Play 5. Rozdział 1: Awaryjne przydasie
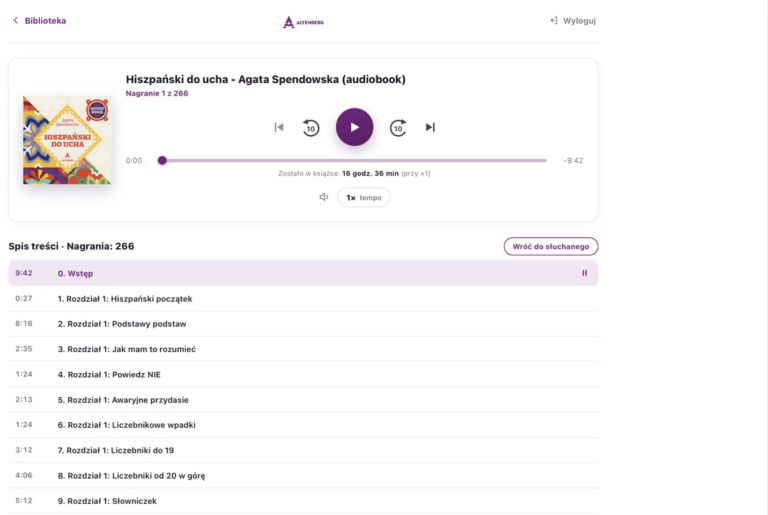This screenshot has height=515, width=768. (x=303, y=400)
